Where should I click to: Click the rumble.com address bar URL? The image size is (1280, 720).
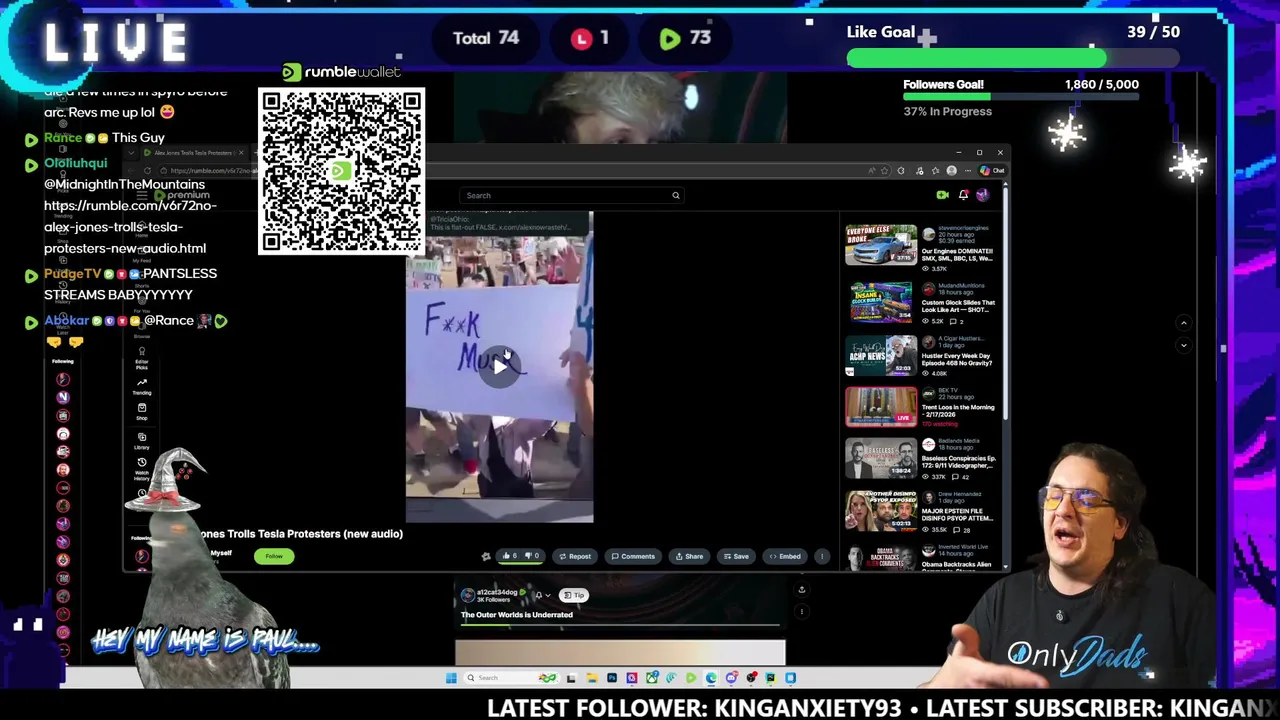point(212,171)
